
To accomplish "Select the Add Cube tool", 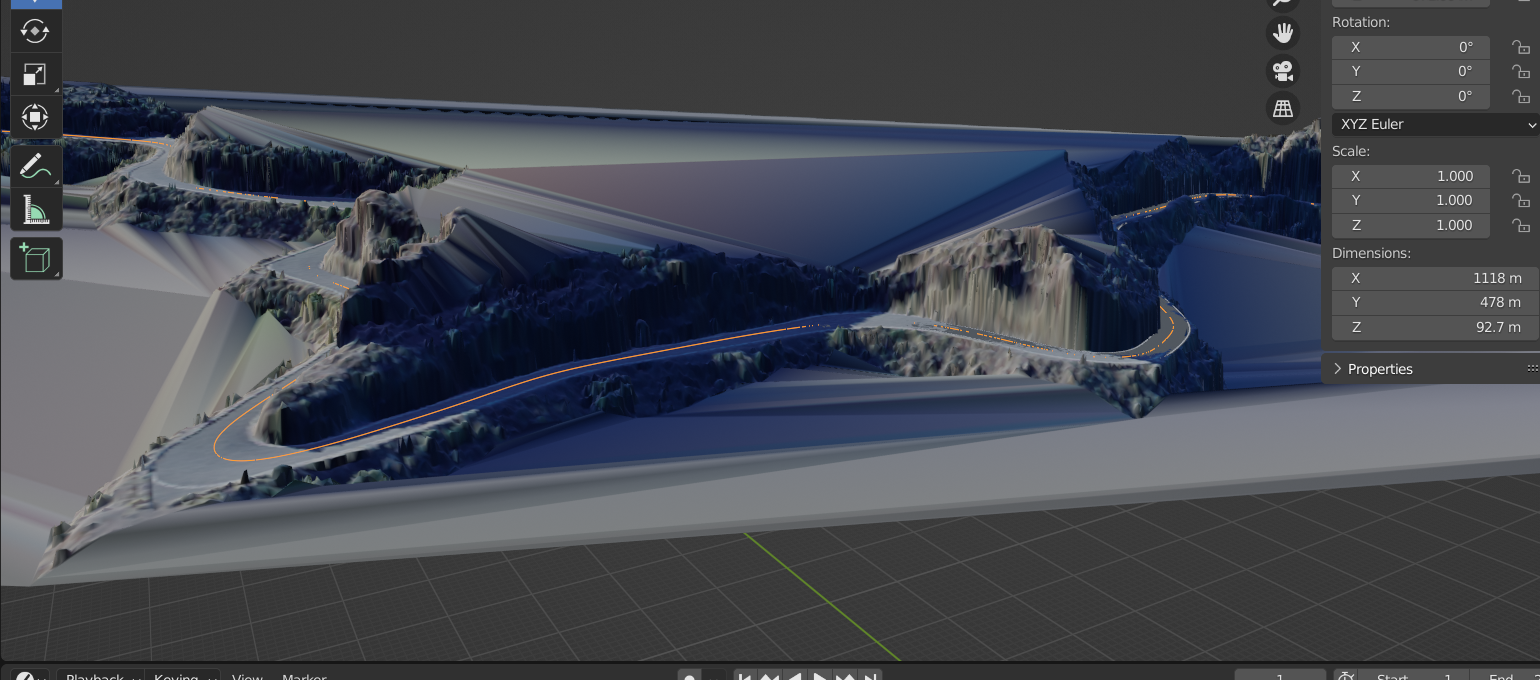I will tap(36, 258).
